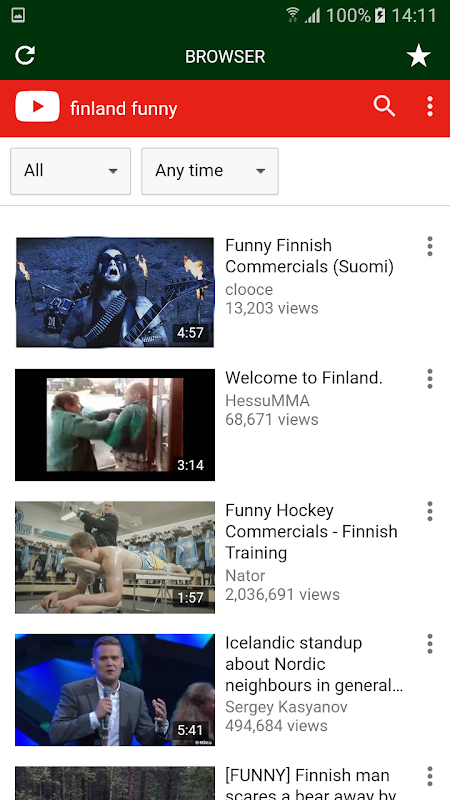450x800 pixels.
Task: Select the clooce channel name
Action: [249, 289]
